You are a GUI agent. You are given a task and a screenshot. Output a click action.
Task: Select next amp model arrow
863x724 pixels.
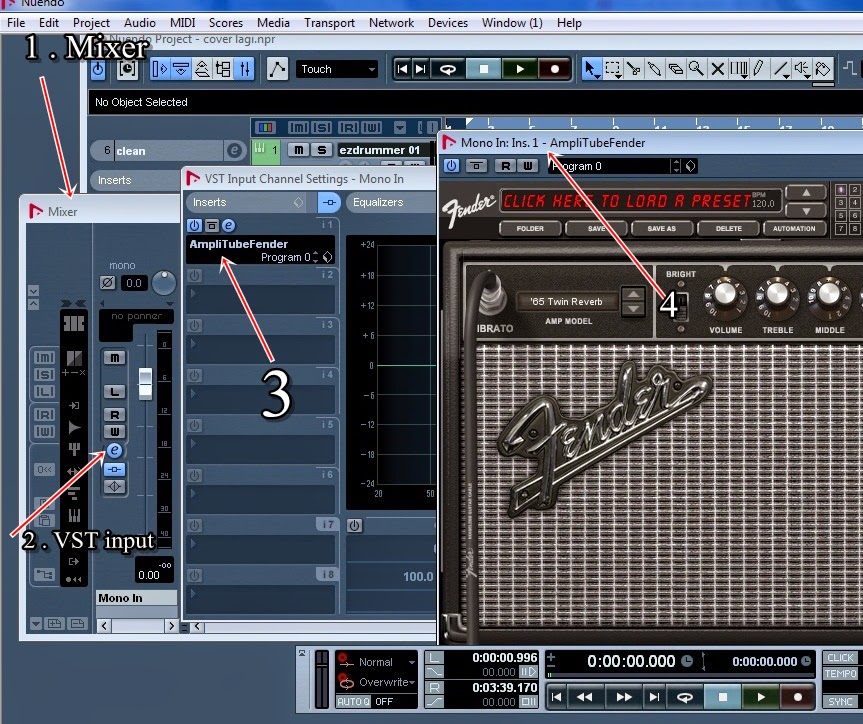click(633, 309)
